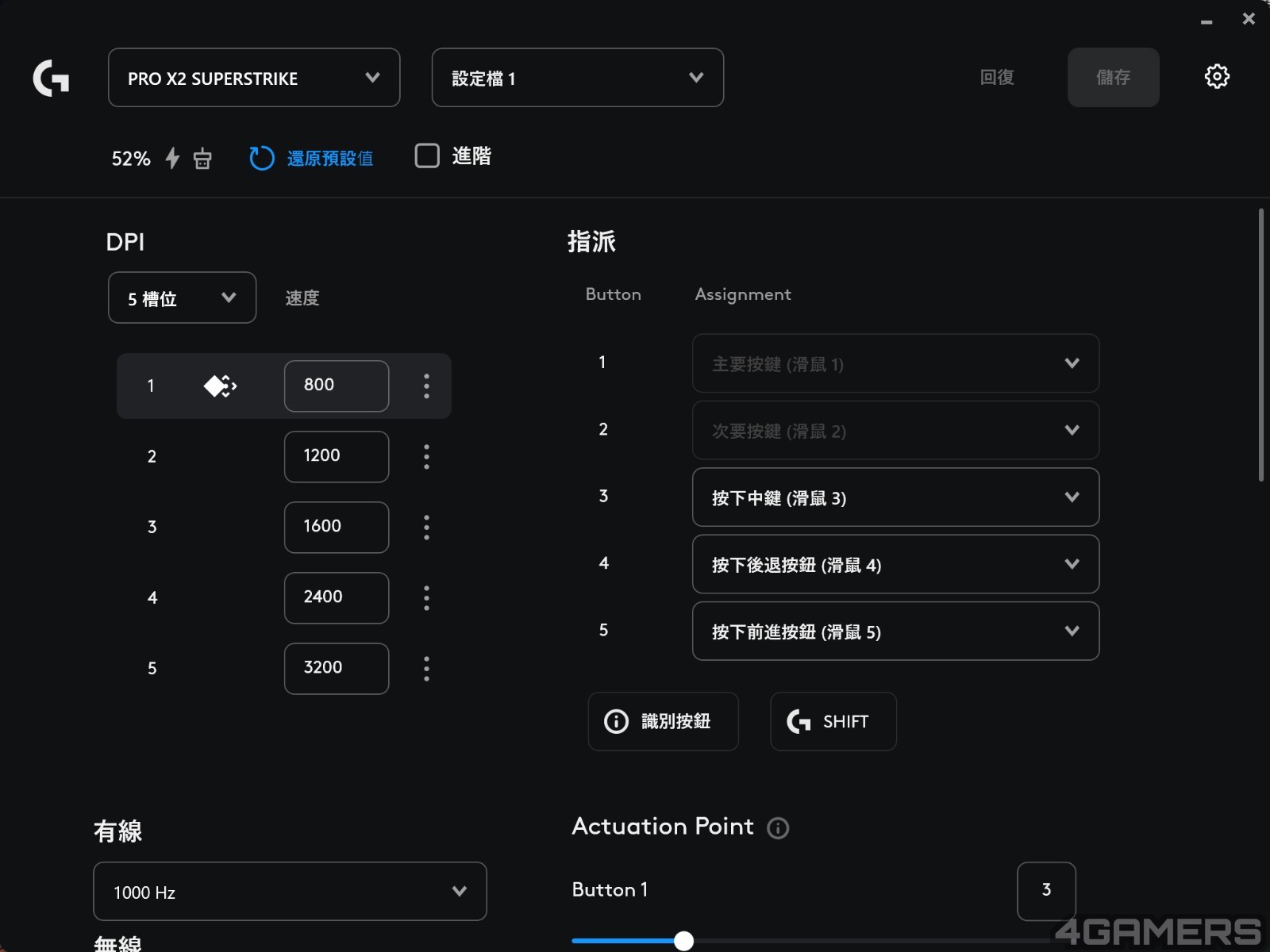Click the 儲存 save button
The width and height of the screenshot is (1270, 952).
point(1113,78)
